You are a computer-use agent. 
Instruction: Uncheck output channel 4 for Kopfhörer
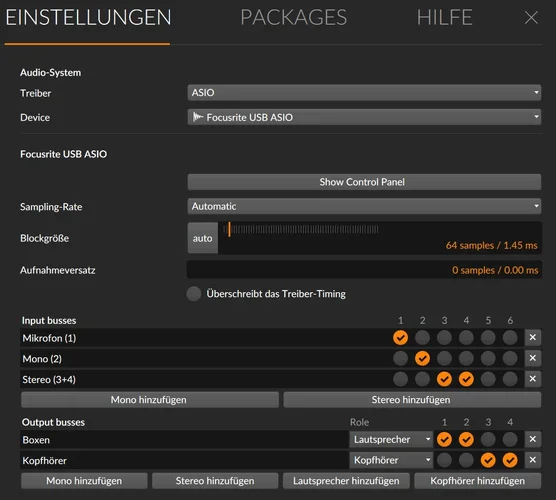(510, 460)
